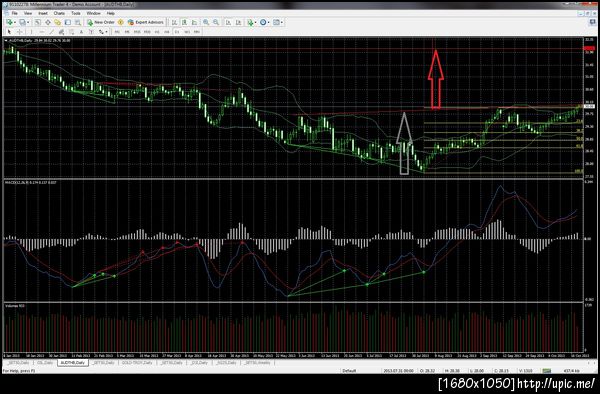Switch to the _N225,Daily chart tab
Image resolution: width=600 pixels, height=394 pixels.
(x=226, y=362)
